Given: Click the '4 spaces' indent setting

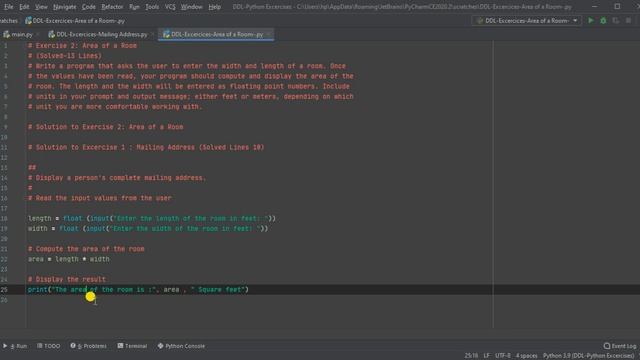Looking at the screenshot, I should pyautogui.click(x=527, y=356).
